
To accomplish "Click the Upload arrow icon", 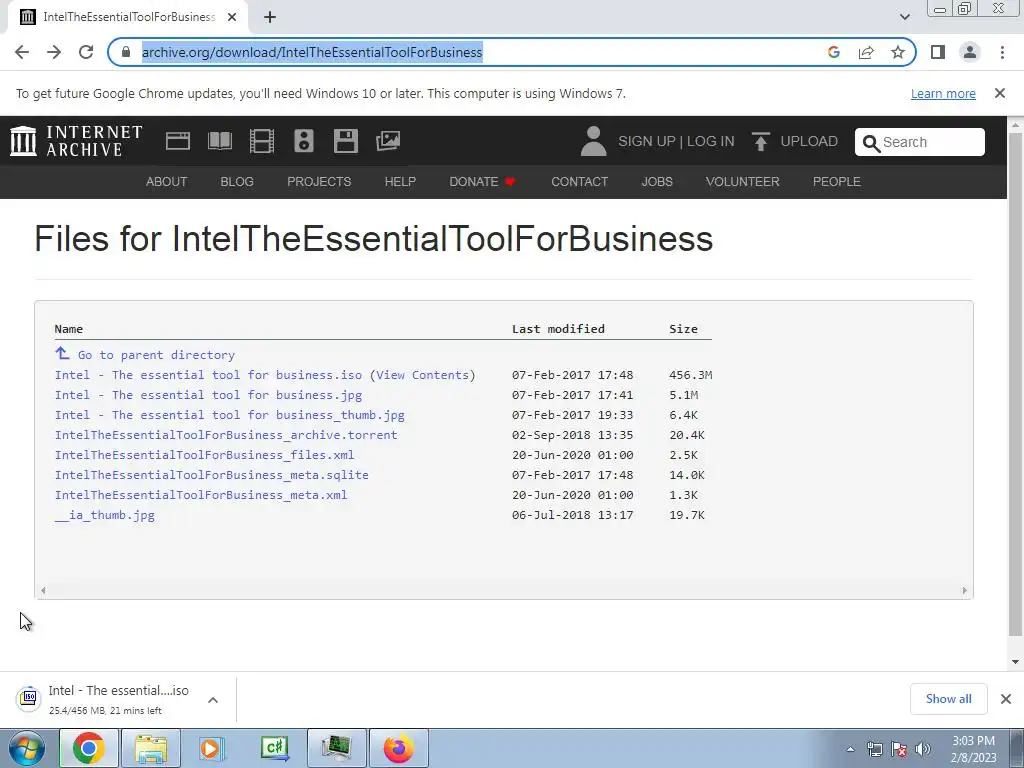I will click(x=760, y=141).
